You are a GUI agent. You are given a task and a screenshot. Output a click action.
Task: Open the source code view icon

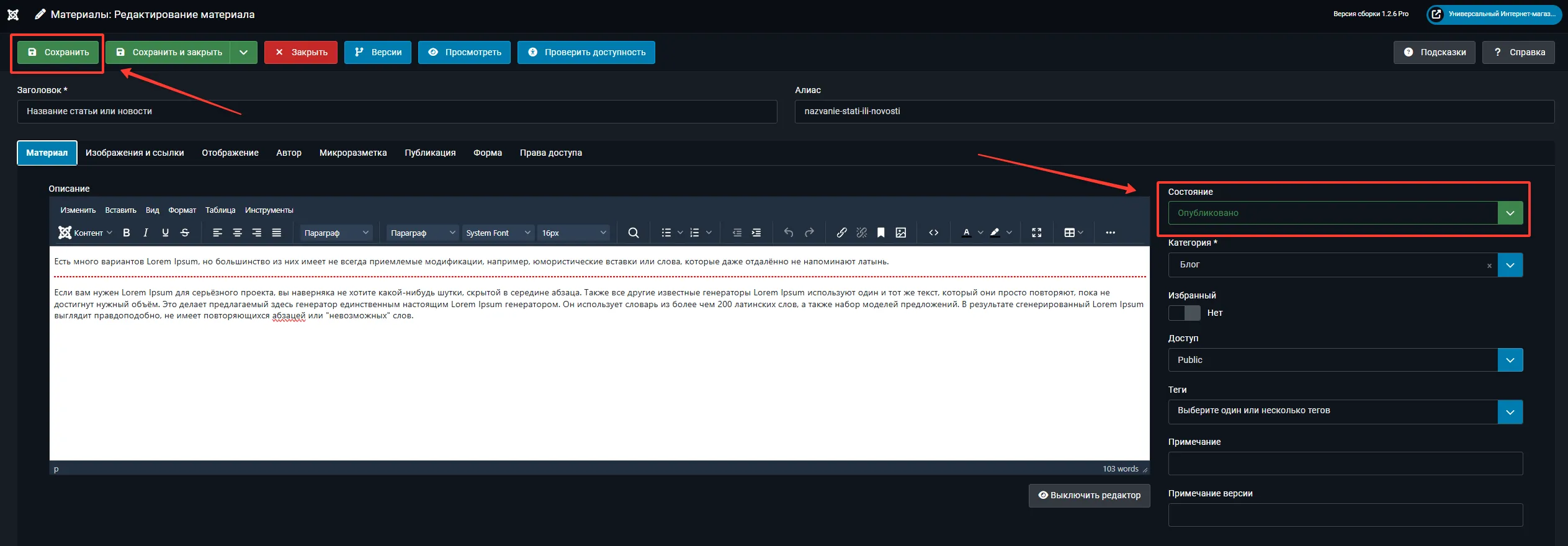tap(933, 233)
